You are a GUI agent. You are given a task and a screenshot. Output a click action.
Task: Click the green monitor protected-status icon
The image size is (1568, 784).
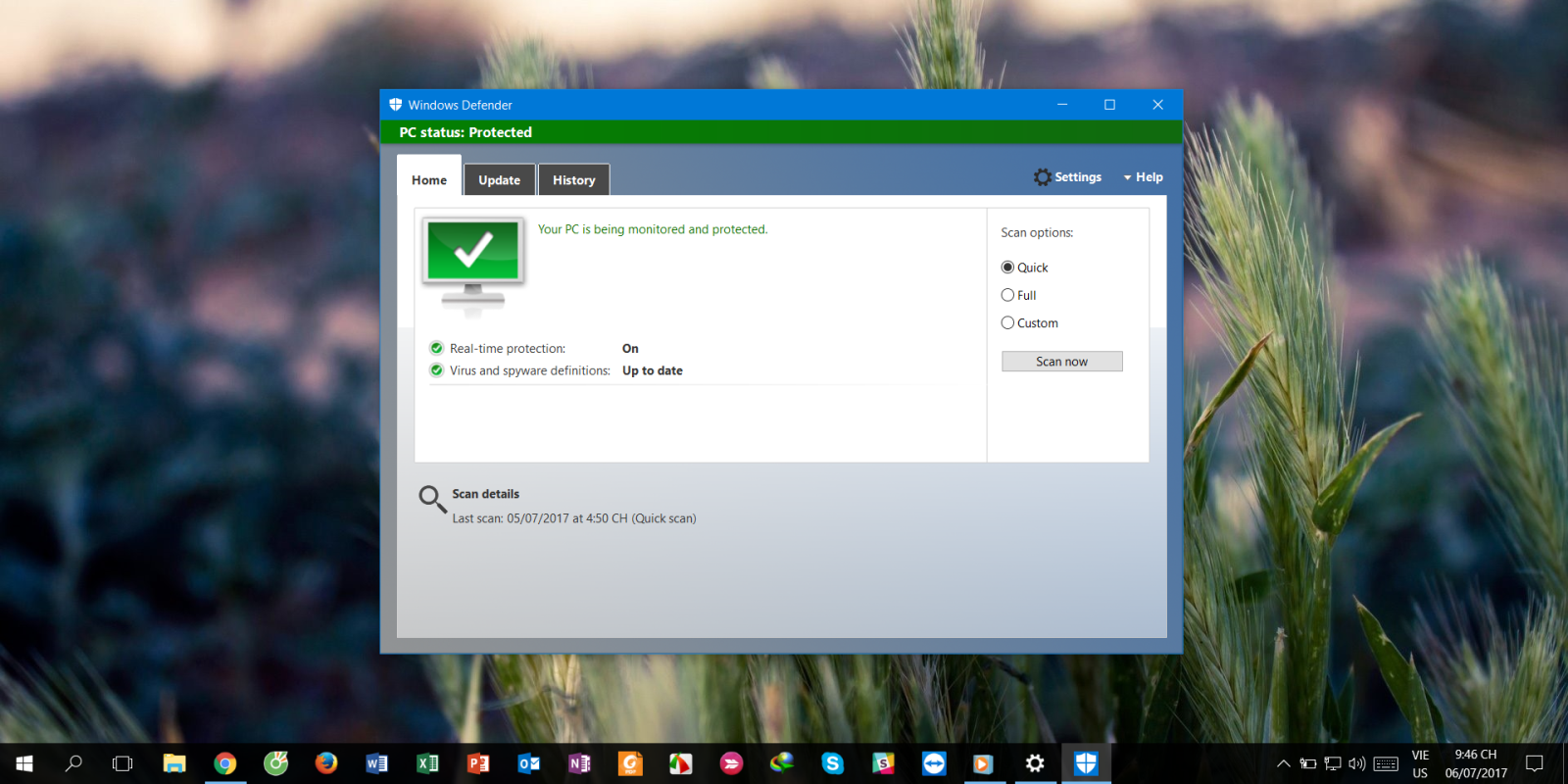coord(473,266)
